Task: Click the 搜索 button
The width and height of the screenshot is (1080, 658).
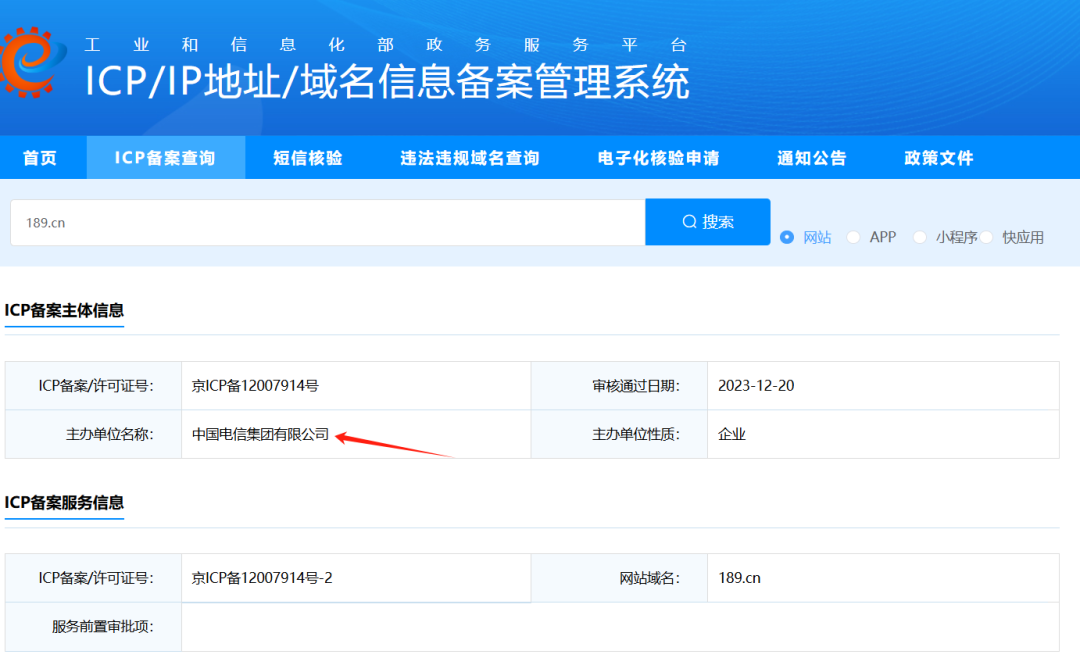Action: point(707,222)
